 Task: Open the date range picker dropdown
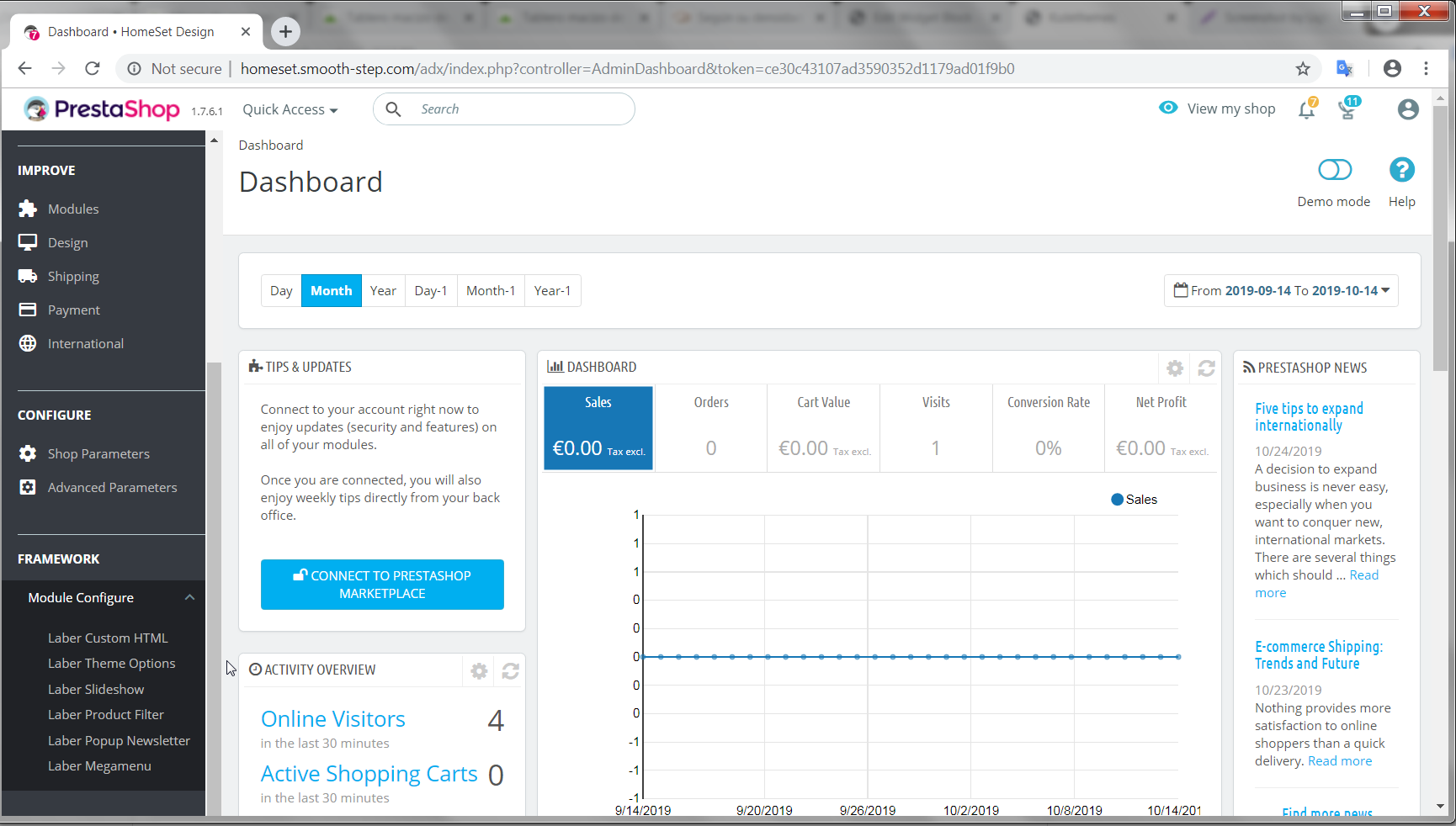(1281, 291)
